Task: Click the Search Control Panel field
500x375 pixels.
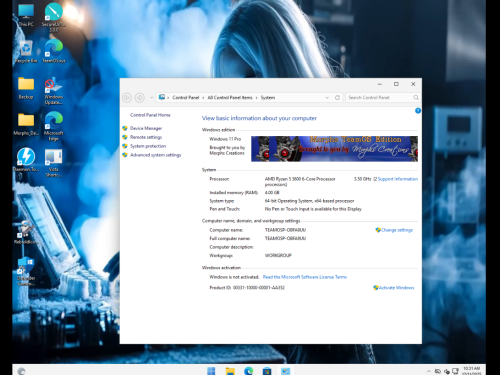Action: (x=382, y=98)
